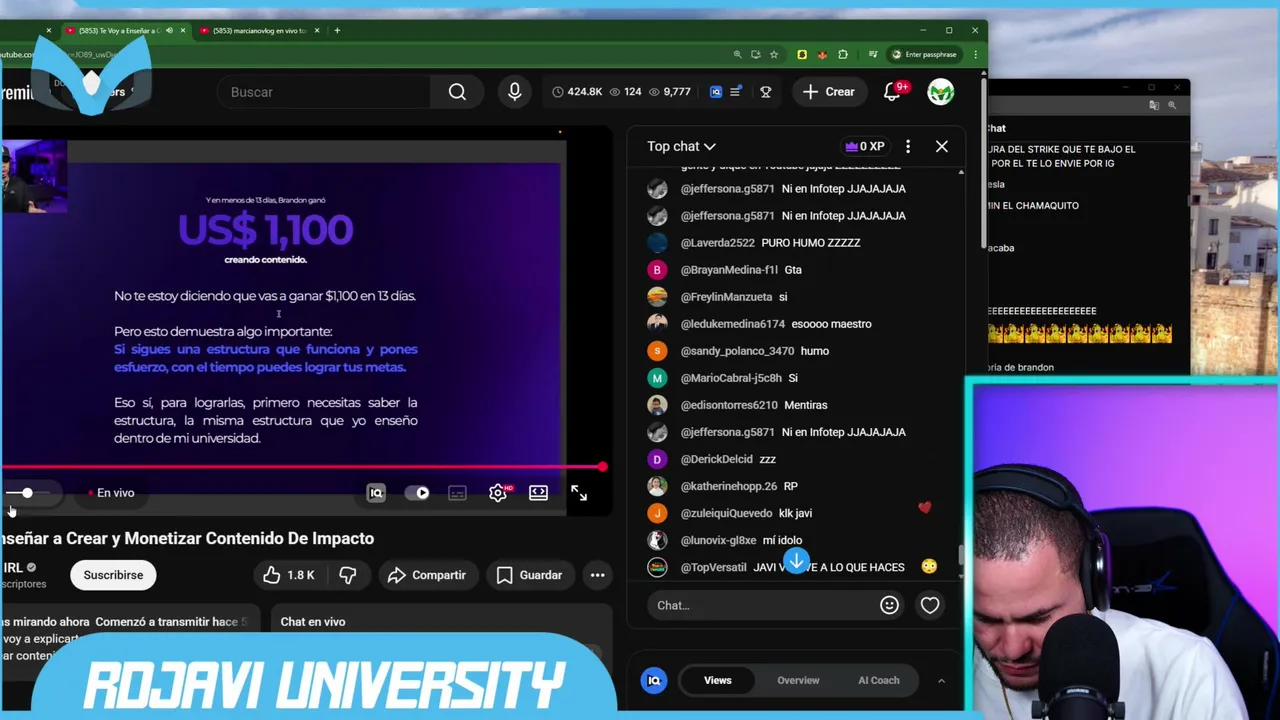Toggle the autoplay switch in player
Image resolution: width=1280 pixels, height=720 pixels.
click(417, 493)
